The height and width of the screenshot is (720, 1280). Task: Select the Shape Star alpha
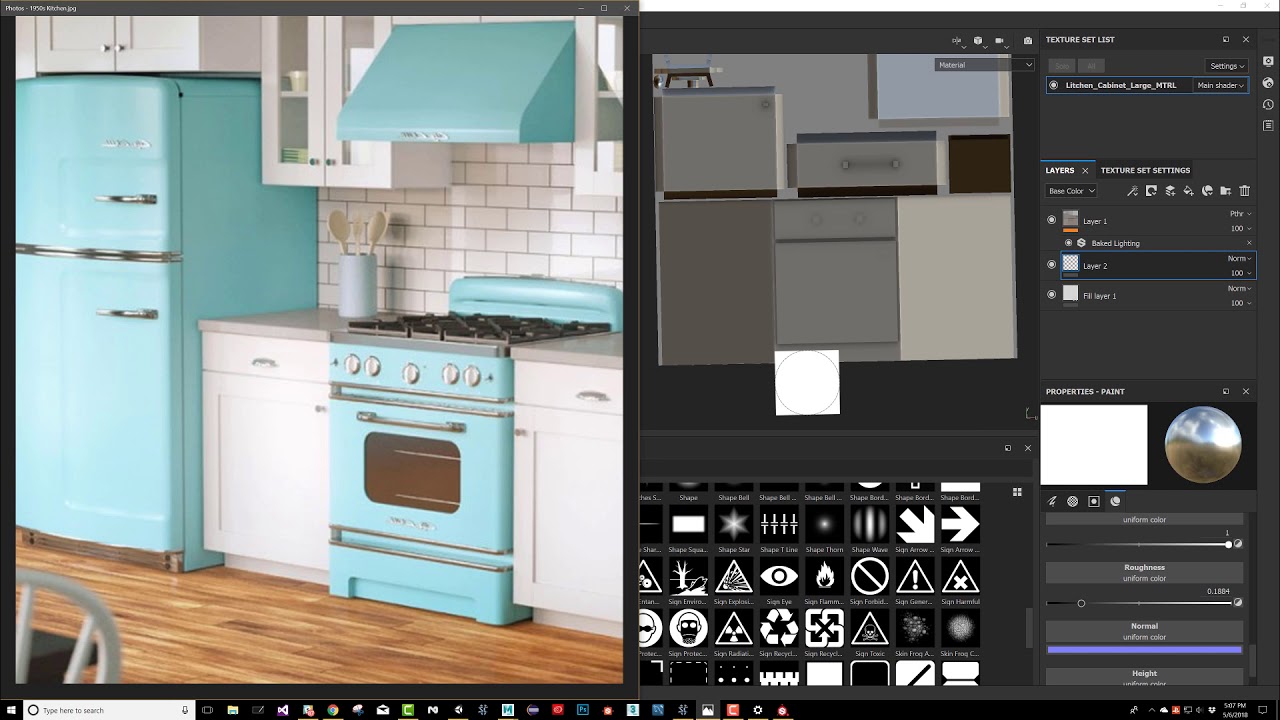734,524
